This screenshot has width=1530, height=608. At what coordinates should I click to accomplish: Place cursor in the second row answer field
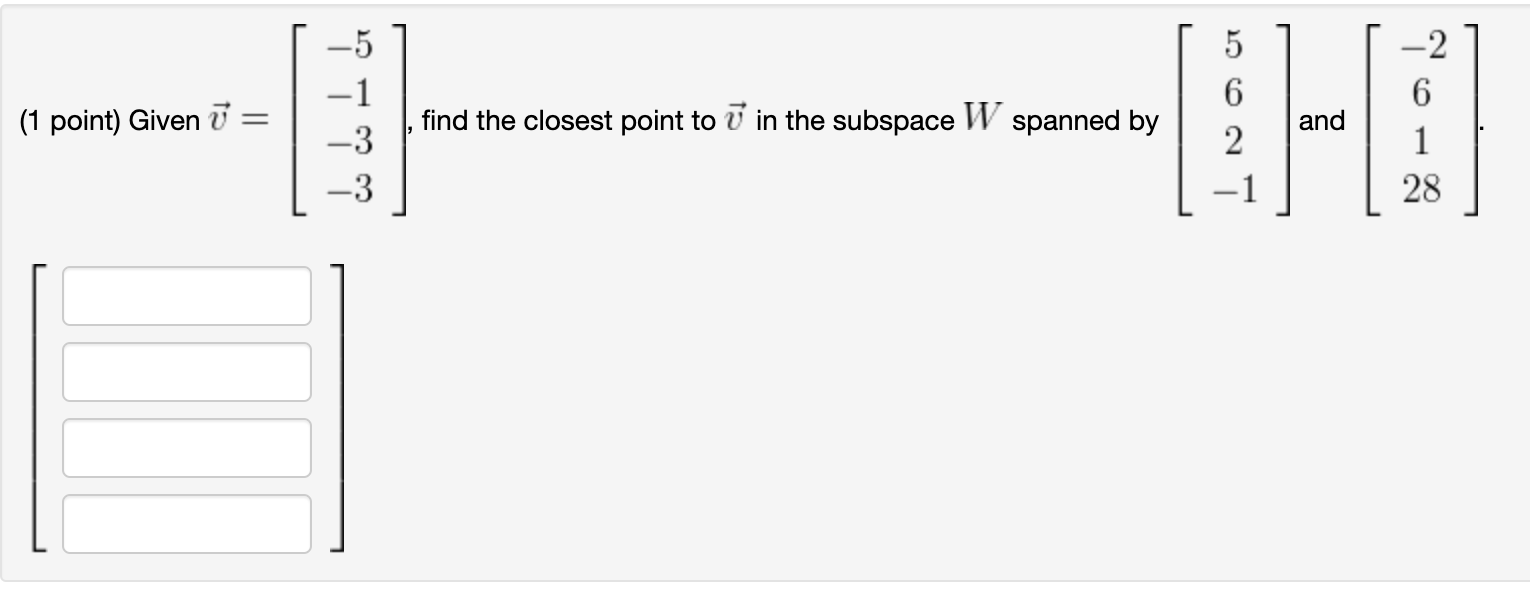click(x=186, y=371)
